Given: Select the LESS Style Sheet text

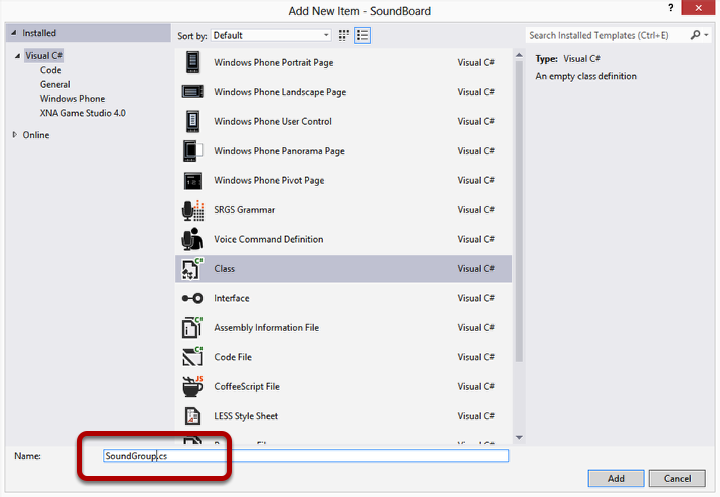Looking at the screenshot, I should (x=246, y=416).
